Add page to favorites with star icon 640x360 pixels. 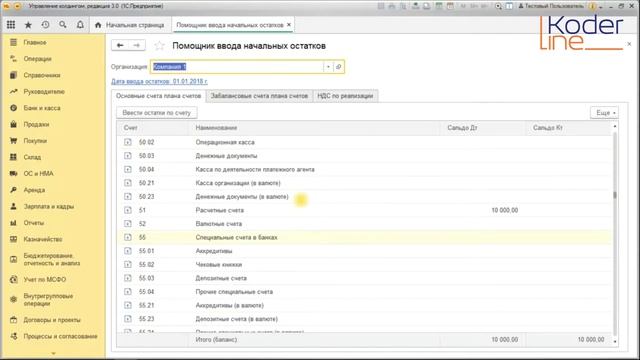pyautogui.click(x=159, y=46)
